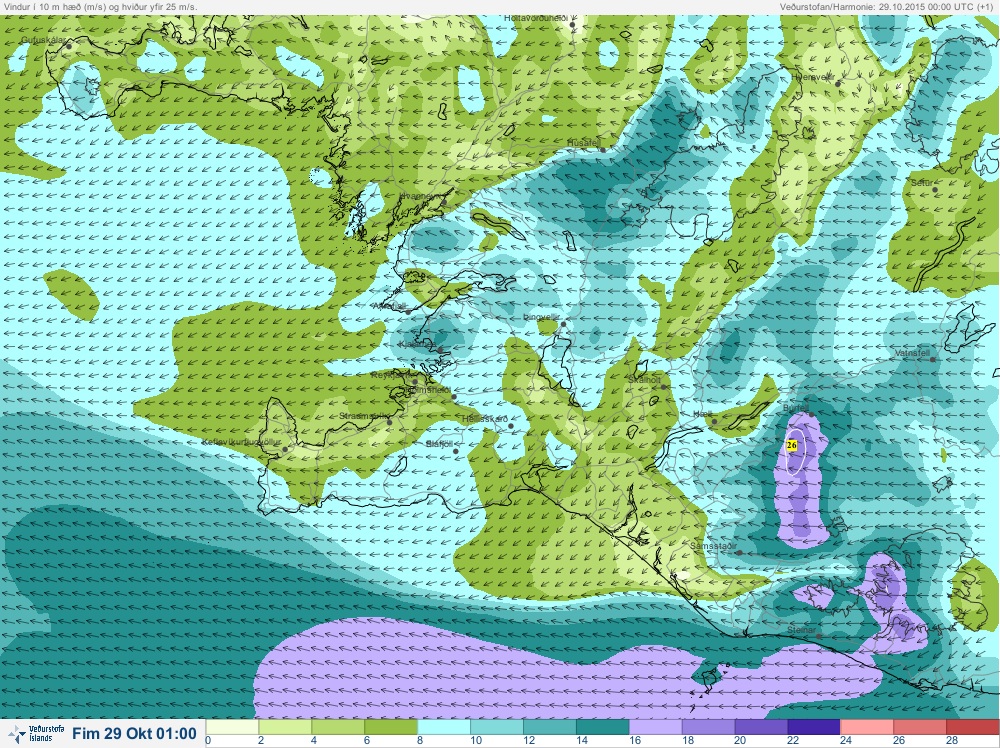Click the 0–2 m/s pale legend swatch
Viewport: 1000px width, 748px height.
point(232,727)
